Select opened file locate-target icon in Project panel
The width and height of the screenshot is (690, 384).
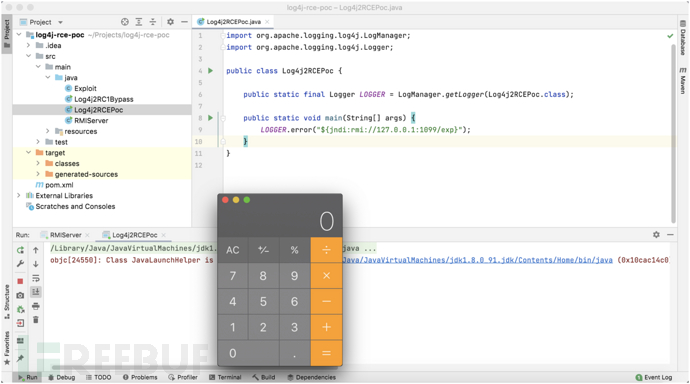pyautogui.click(x=125, y=22)
